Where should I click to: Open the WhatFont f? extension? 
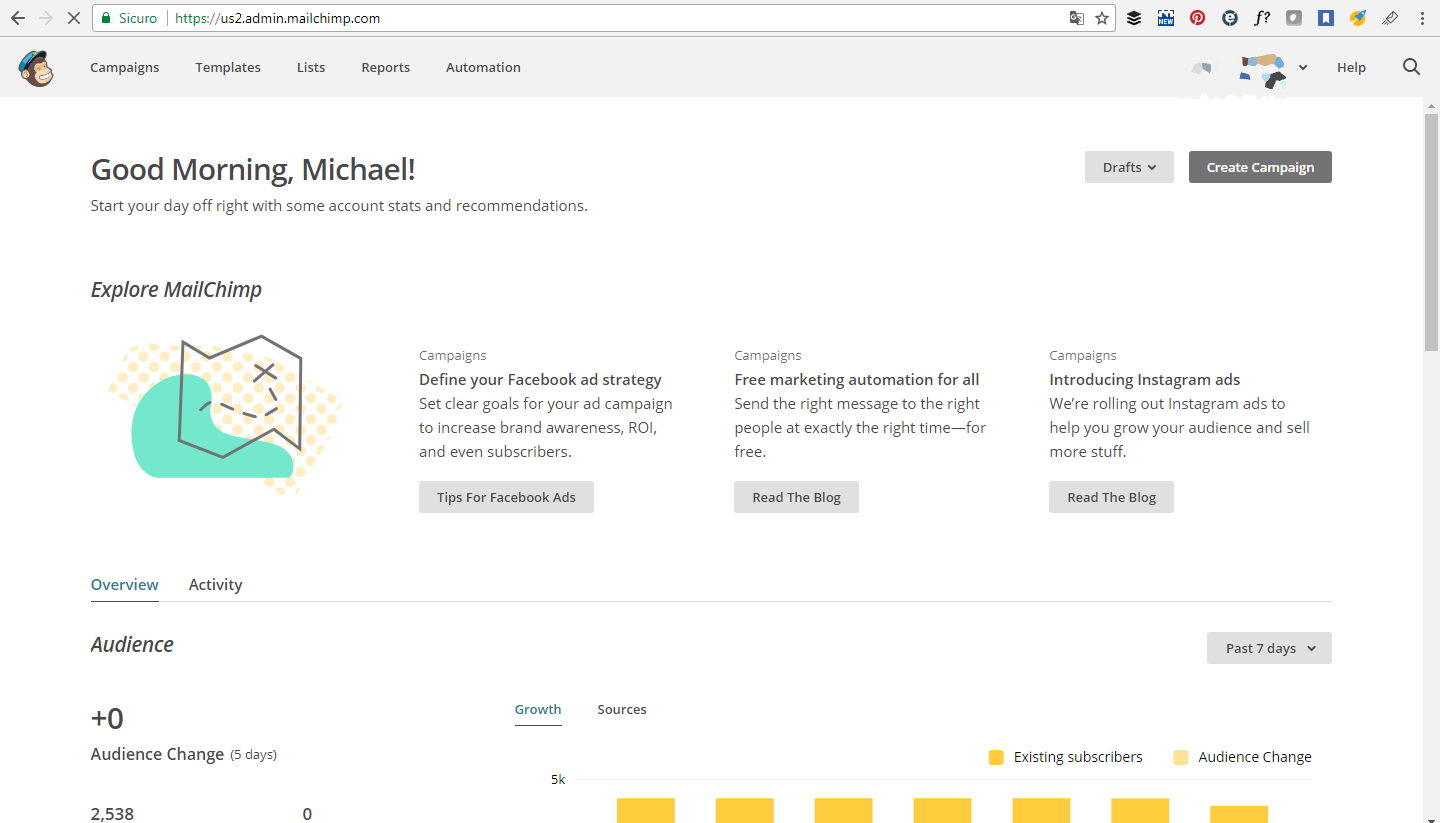click(x=1262, y=18)
